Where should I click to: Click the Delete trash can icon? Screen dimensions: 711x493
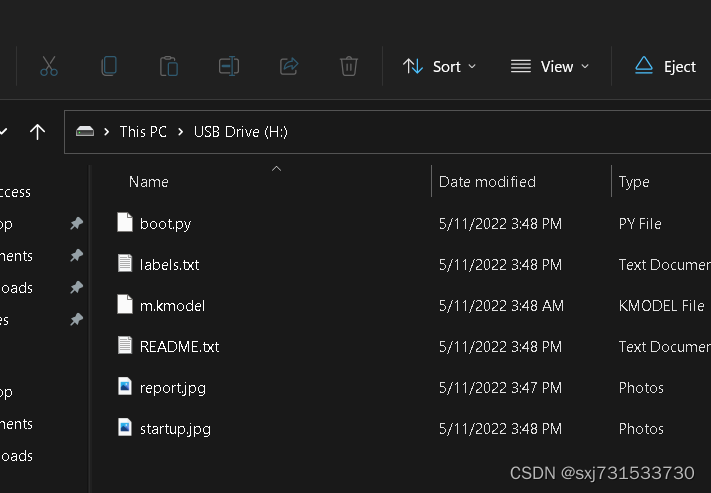pyautogui.click(x=348, y=66)
